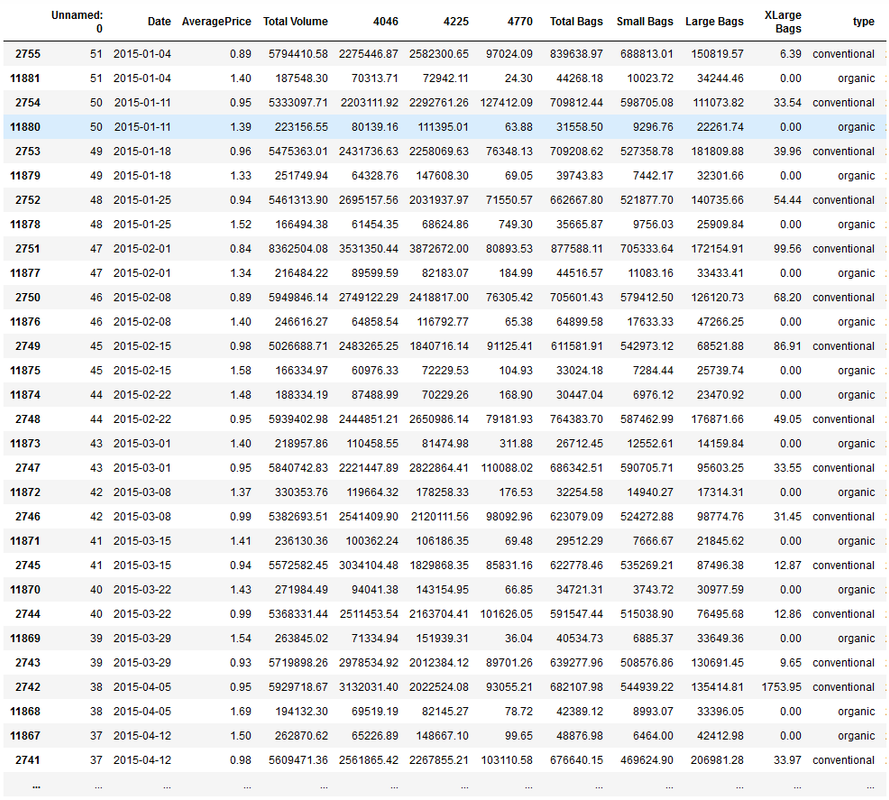This screenshot has height=800, width=889.
Task: Click 4046 value 3531350.44
Action: click(369, 249)
